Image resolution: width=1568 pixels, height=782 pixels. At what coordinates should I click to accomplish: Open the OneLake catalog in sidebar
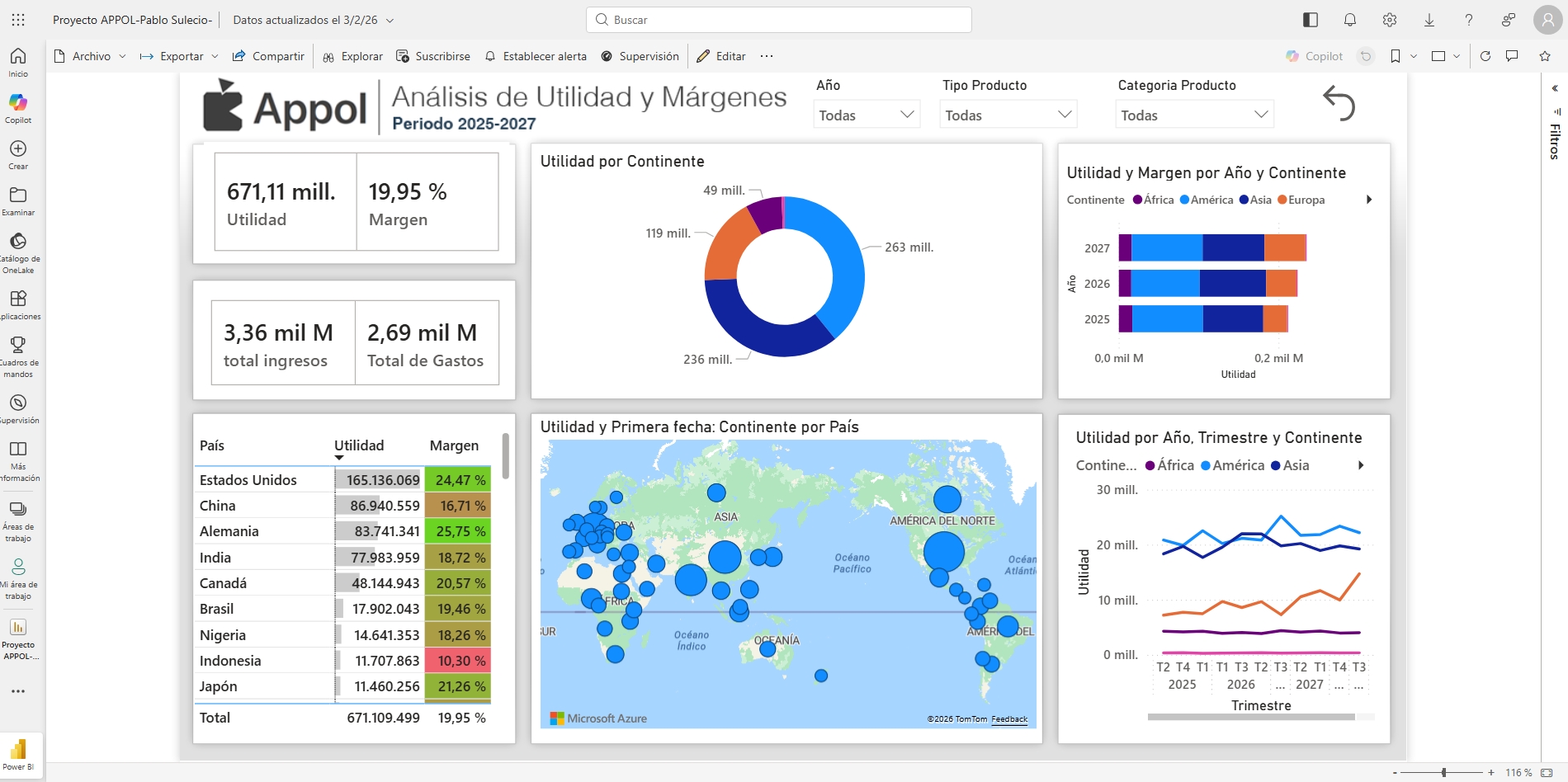(18, 242)
